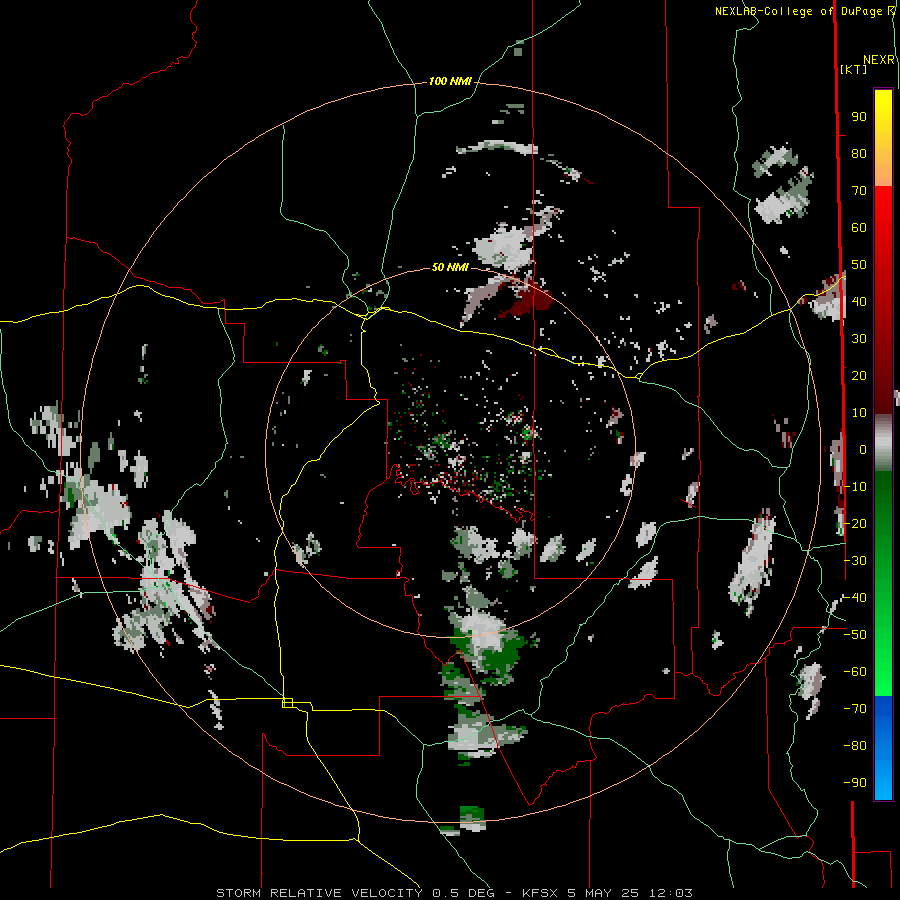The image size is (900, 900).
Task: Select the 80 value on velocity scale
Action: pyautogui.click(x=859, y=154)
